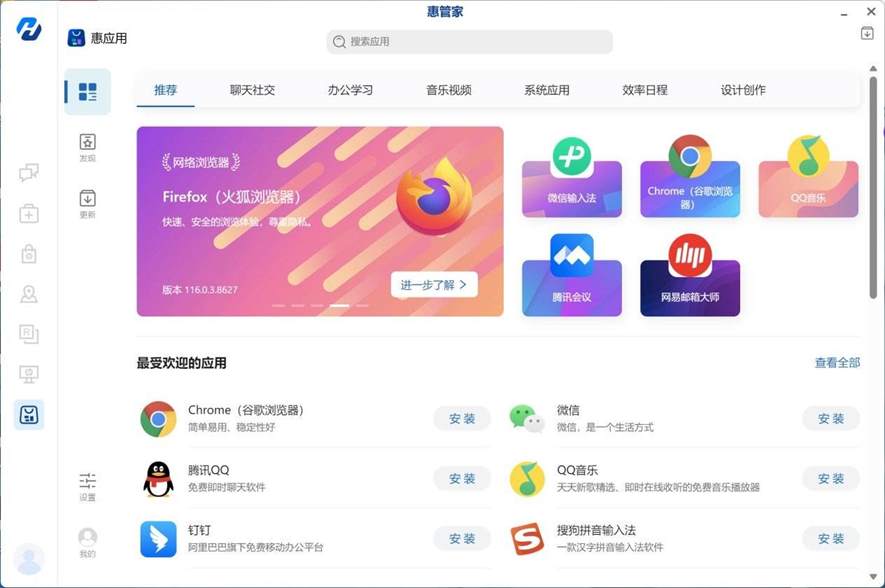885x588 pixels.
Task: Select the active banner carousel indicator dash
Action: point(339,305)
